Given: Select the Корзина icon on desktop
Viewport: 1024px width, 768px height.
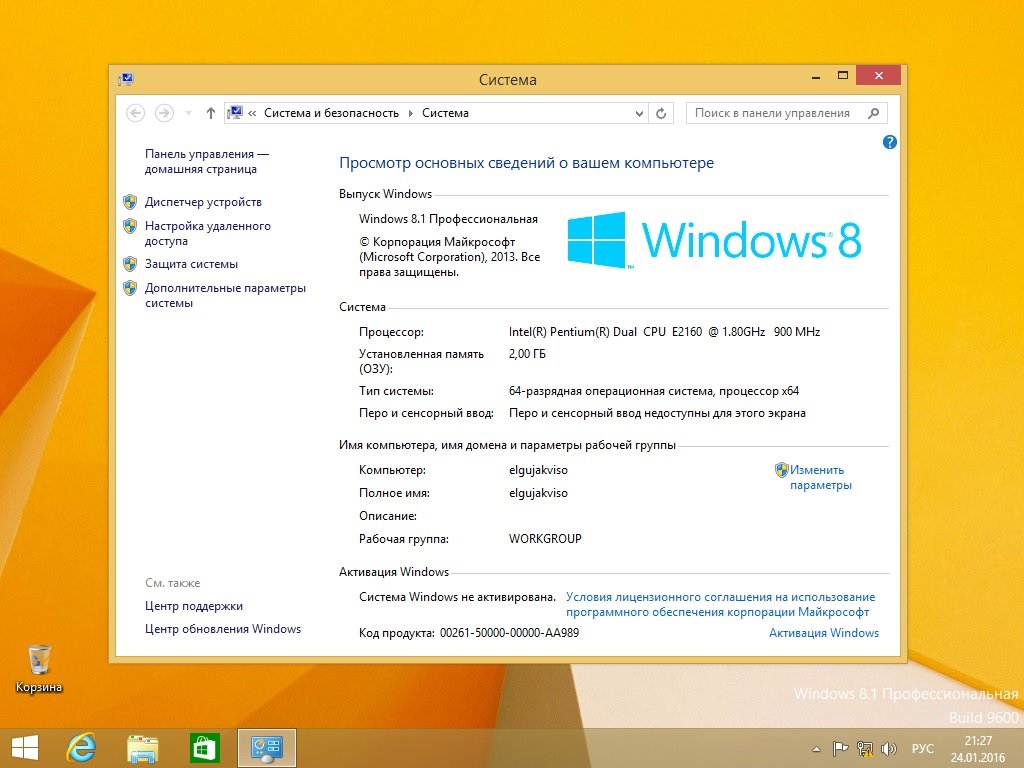Looking at the screenshot, I should pos(39,667).
